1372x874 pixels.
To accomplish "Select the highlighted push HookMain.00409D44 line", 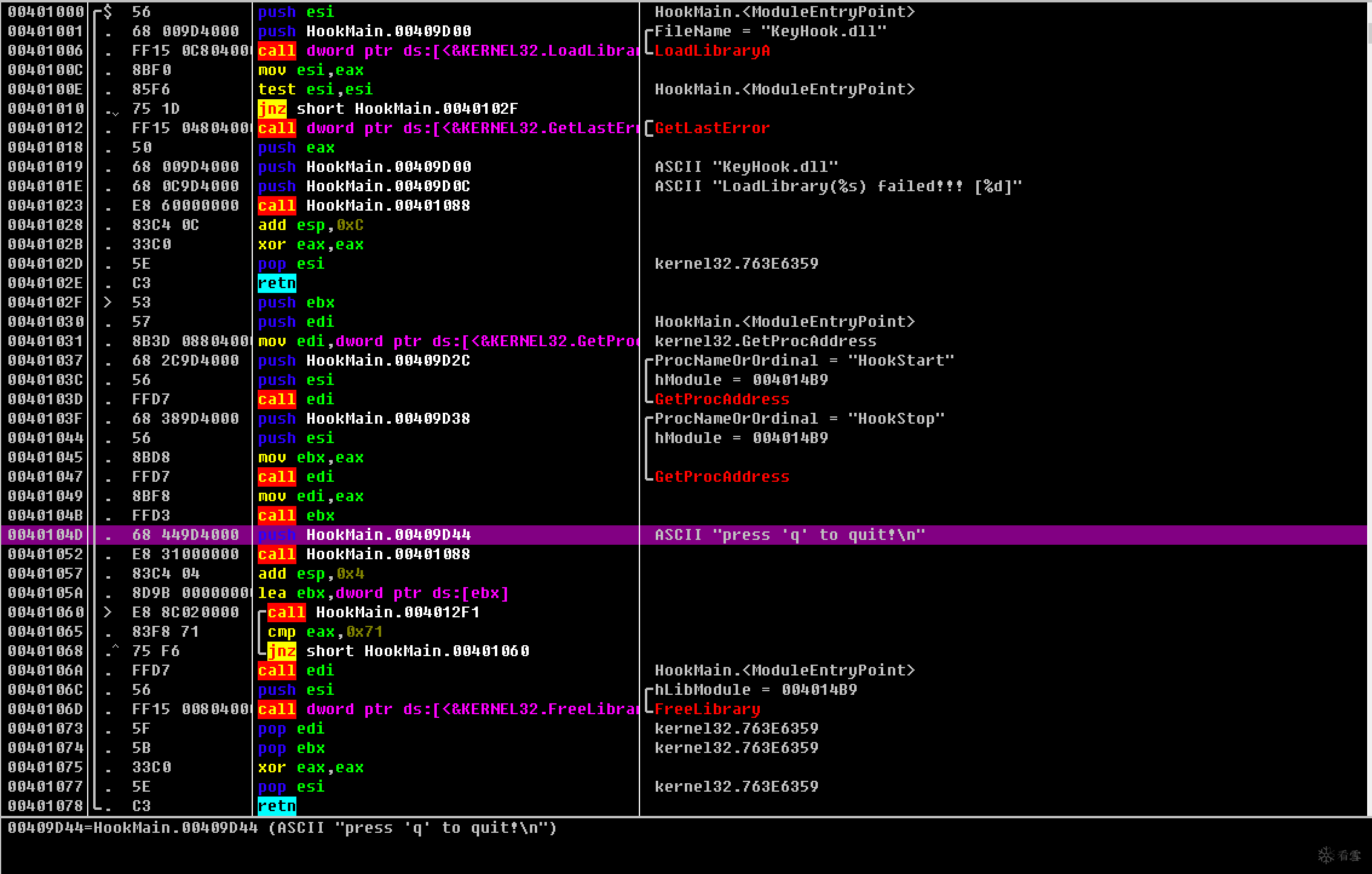I will [x=364, y=534].
